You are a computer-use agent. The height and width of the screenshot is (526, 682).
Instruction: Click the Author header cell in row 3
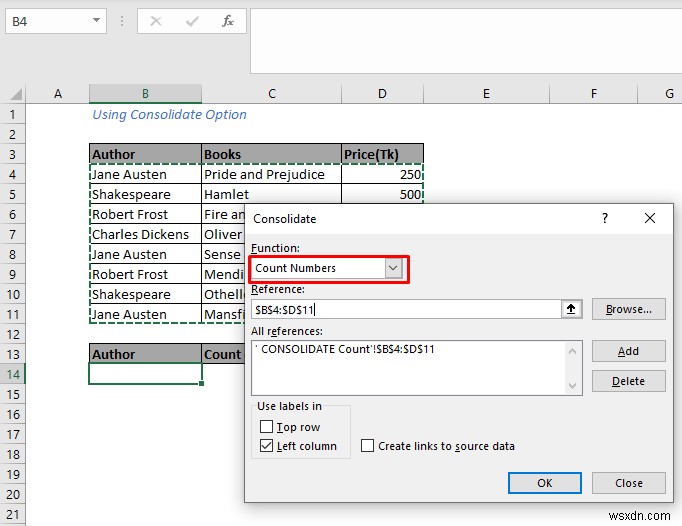(145, 154)
